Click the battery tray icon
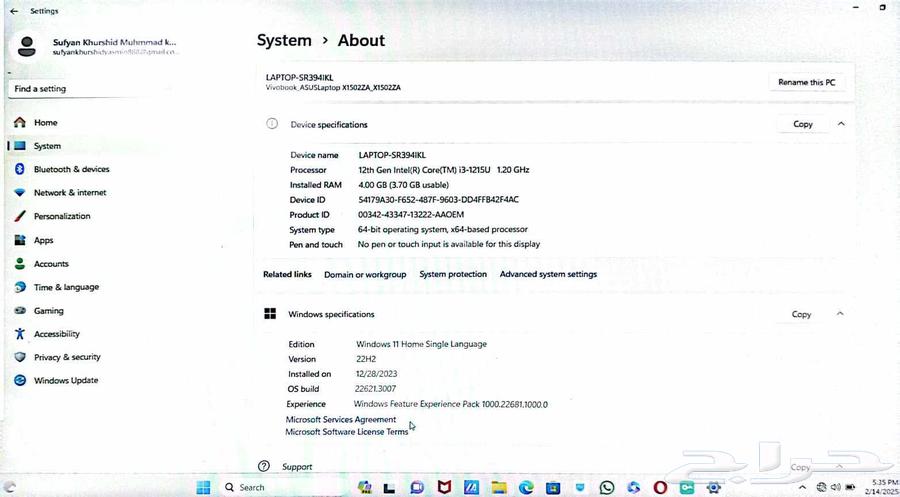The image size is (900, 497). [850, 487]
